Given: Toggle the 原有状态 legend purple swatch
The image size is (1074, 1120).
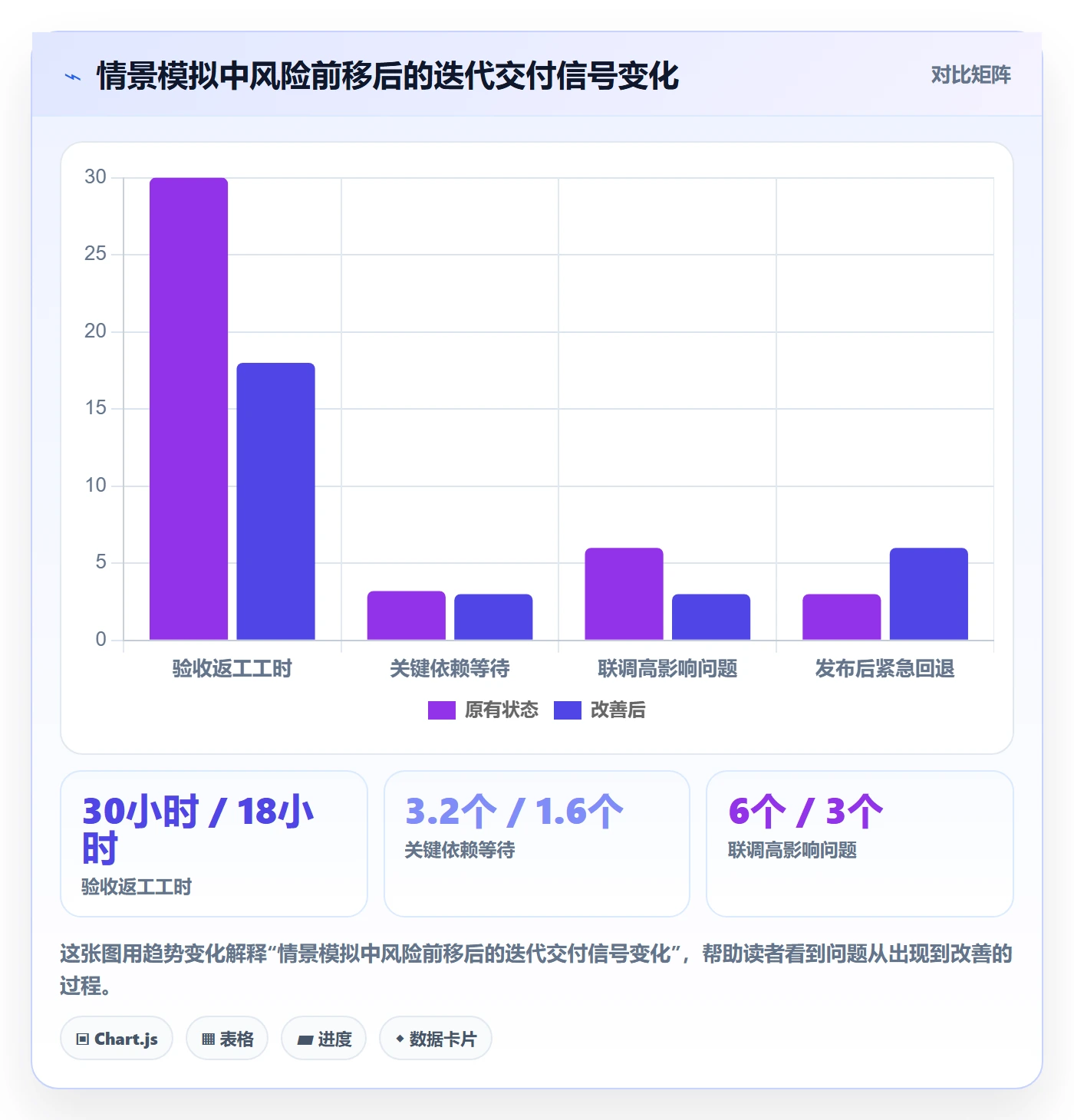Looking at the screenshot, I should (441, 710).
